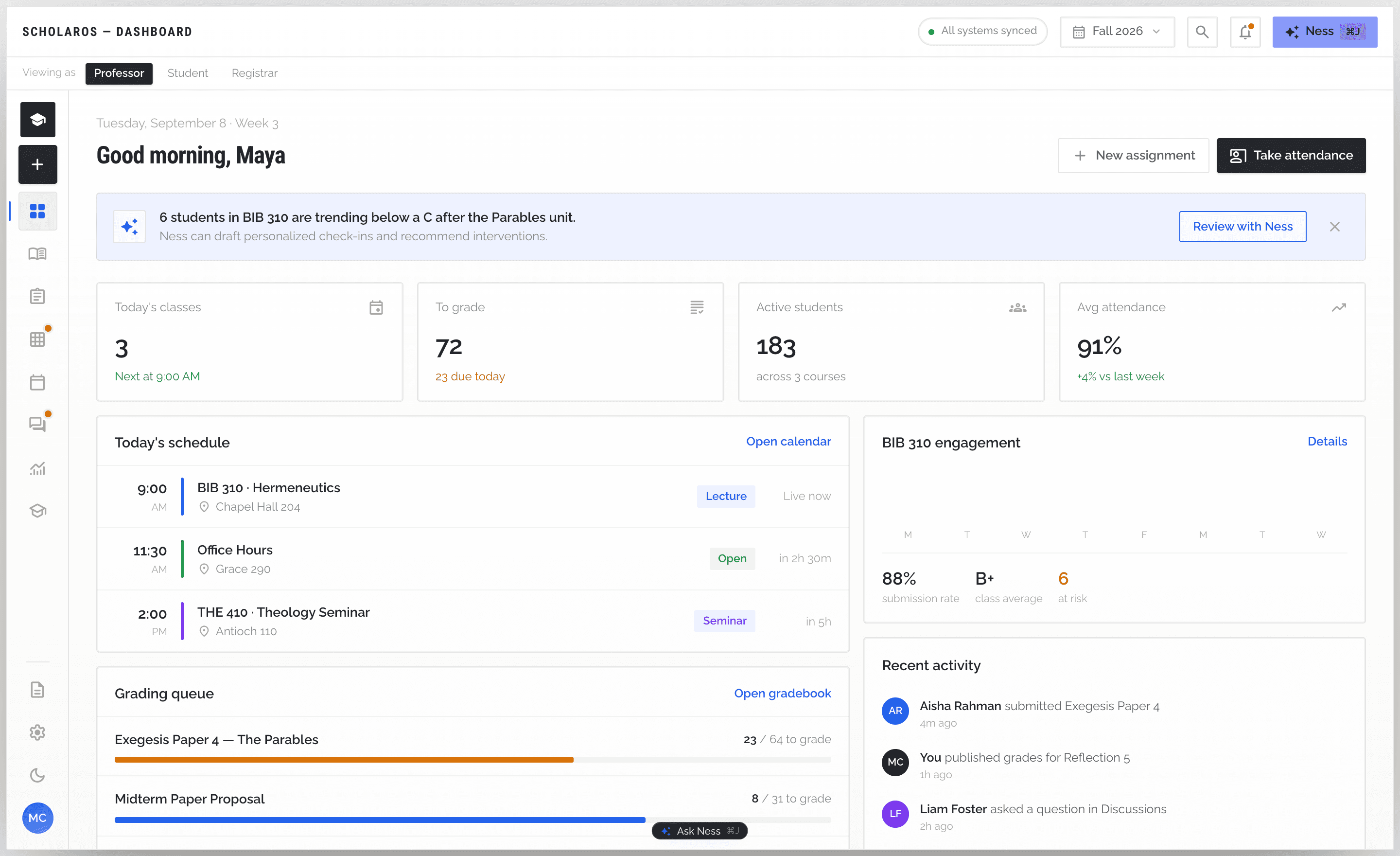The image size is (1400, 856).
Task: Switch view to Registrar
Action: 255,73
